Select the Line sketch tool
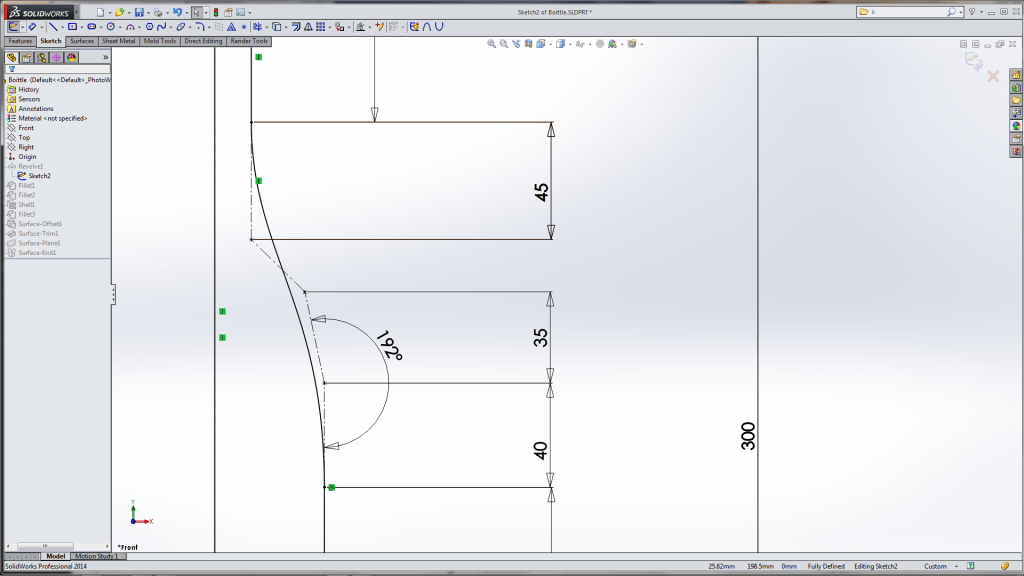 (x=54, y=29)
